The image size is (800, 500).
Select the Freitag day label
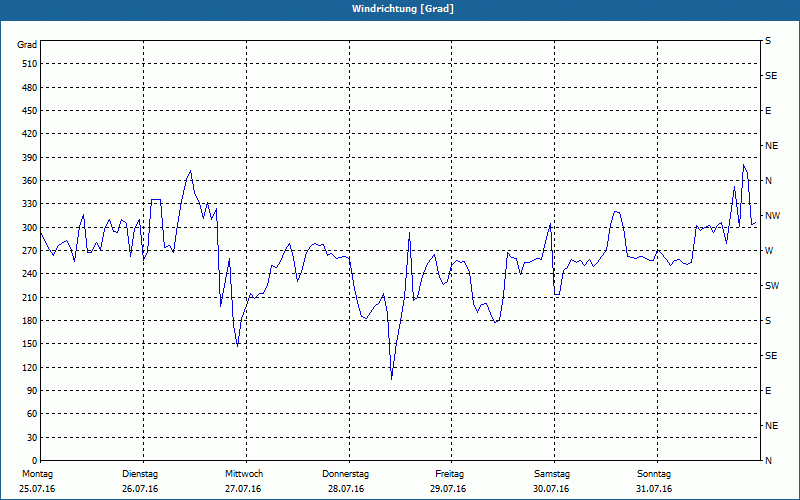click(x=449, y=474)
